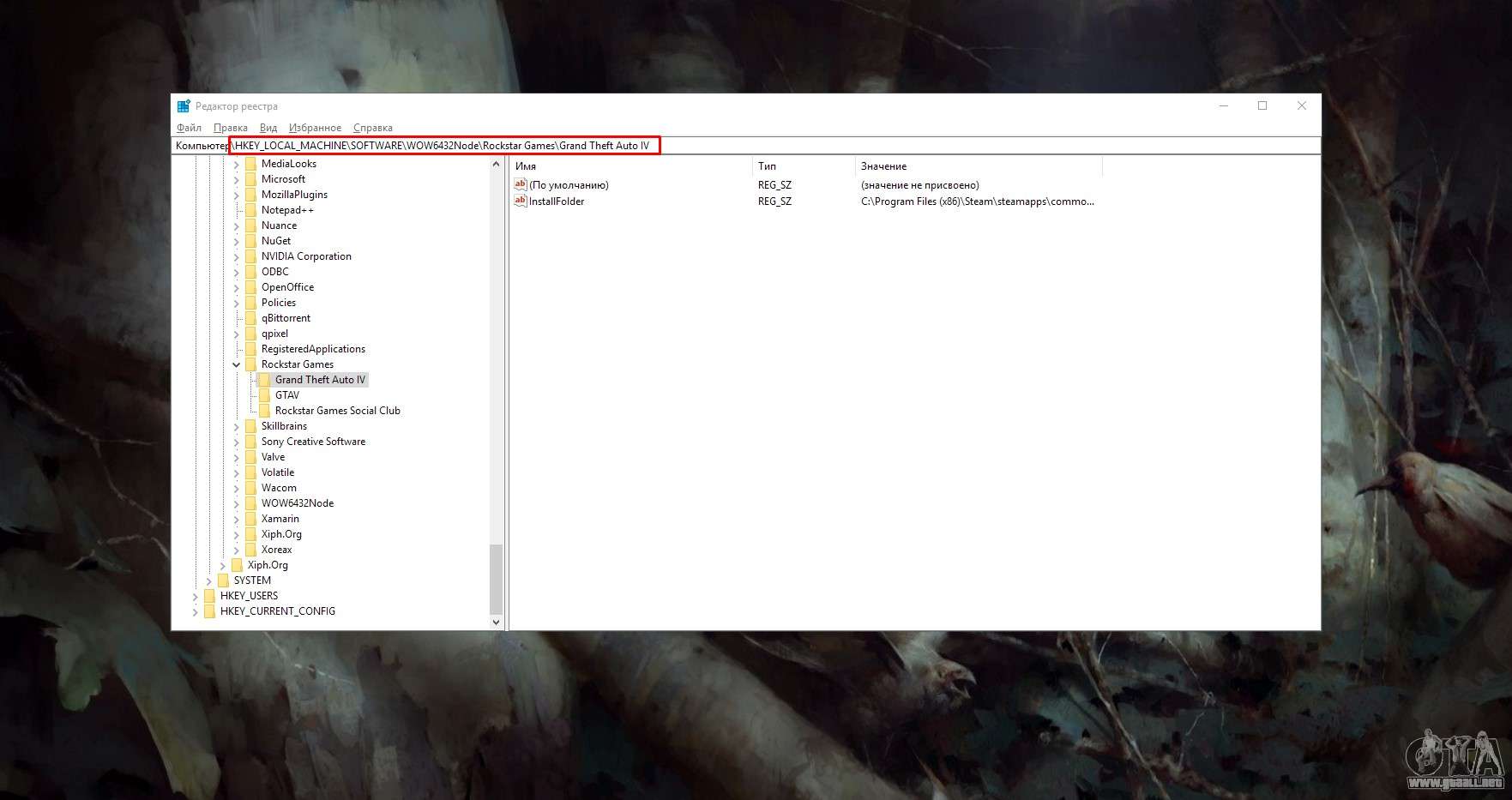
Task: Click the Skillbrains folder icon
Action: coord(250,426)
